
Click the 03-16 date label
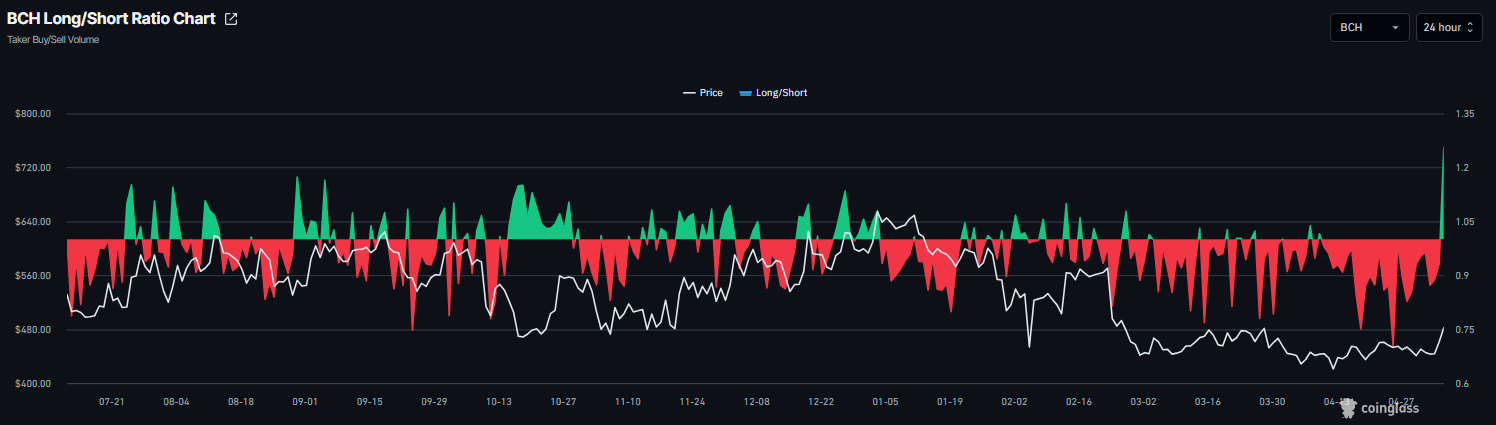[x=1208, y=402]
